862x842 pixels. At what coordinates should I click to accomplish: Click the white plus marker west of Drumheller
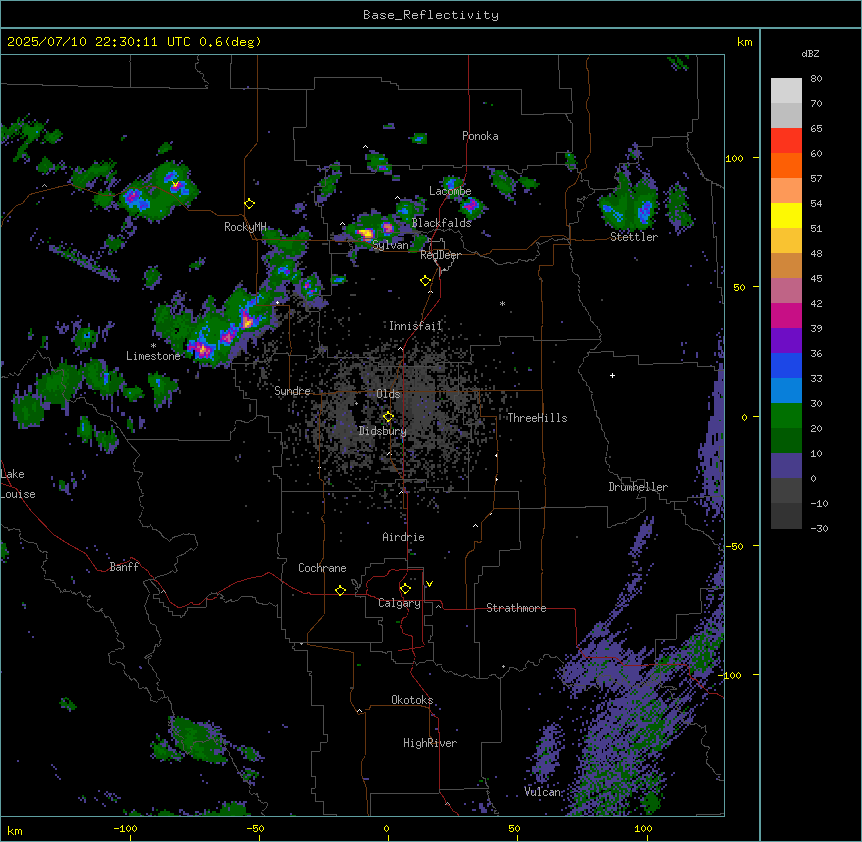pyautogui.click(x=612, y=375)
